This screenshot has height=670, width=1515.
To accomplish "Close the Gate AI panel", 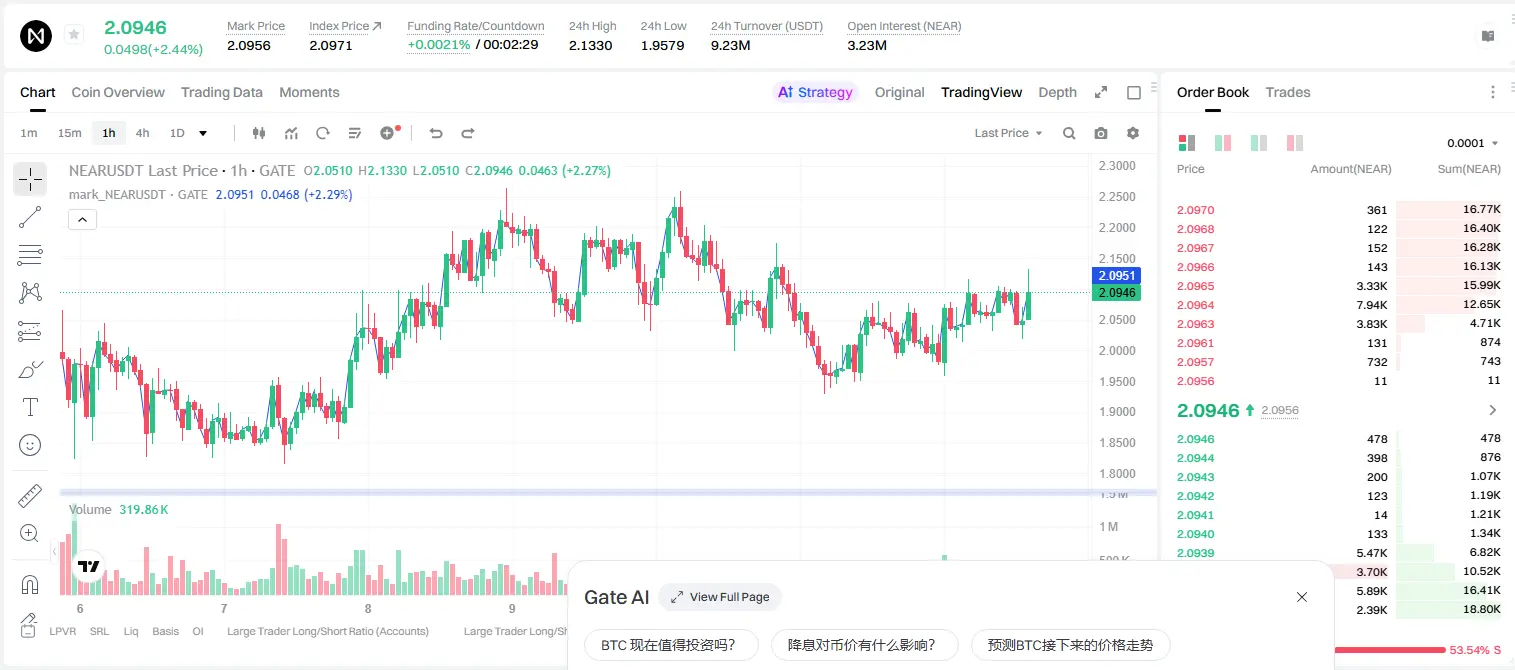I will [x=1302, y=597].
